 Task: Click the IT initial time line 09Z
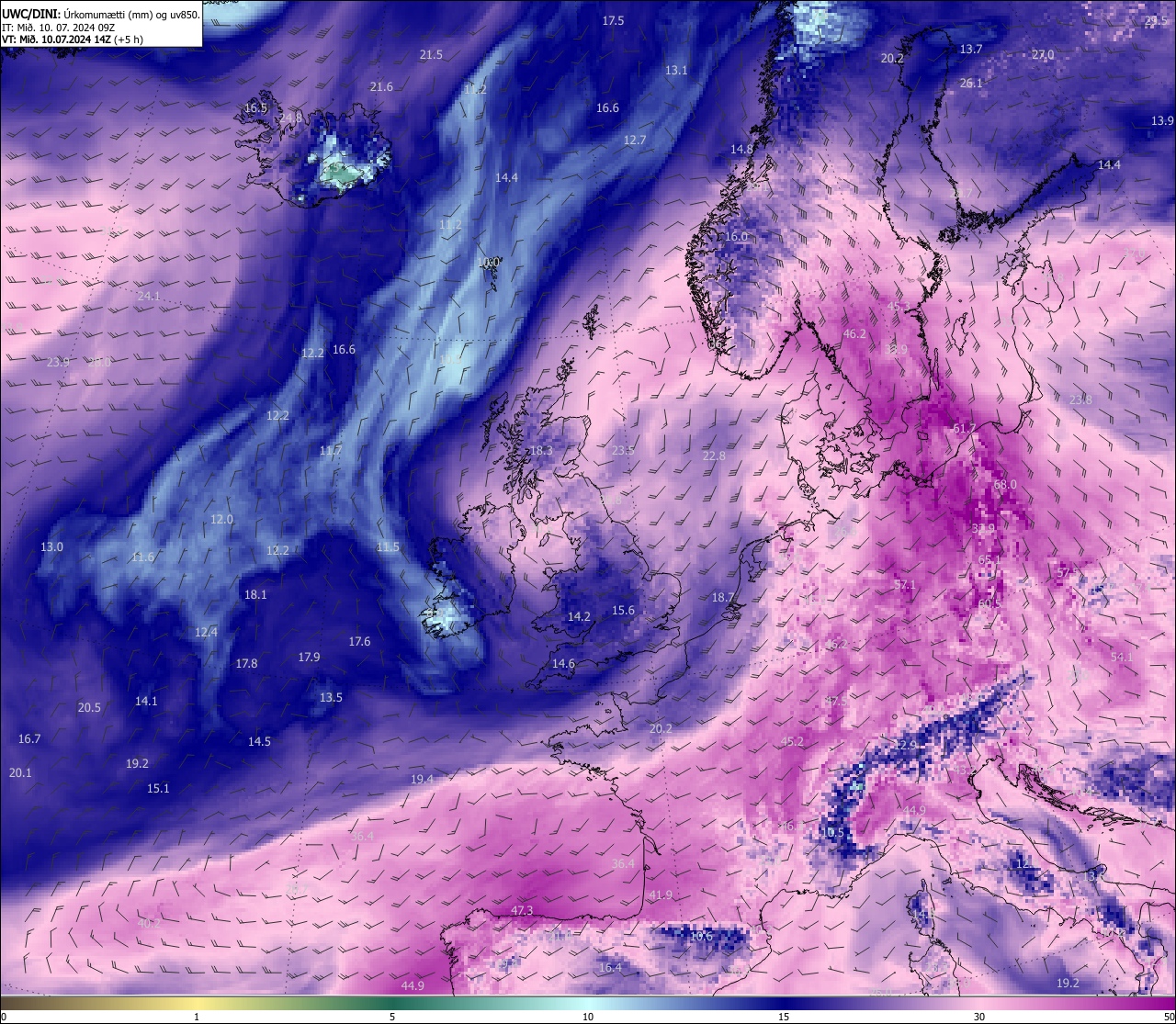click(x=58, y=27)
